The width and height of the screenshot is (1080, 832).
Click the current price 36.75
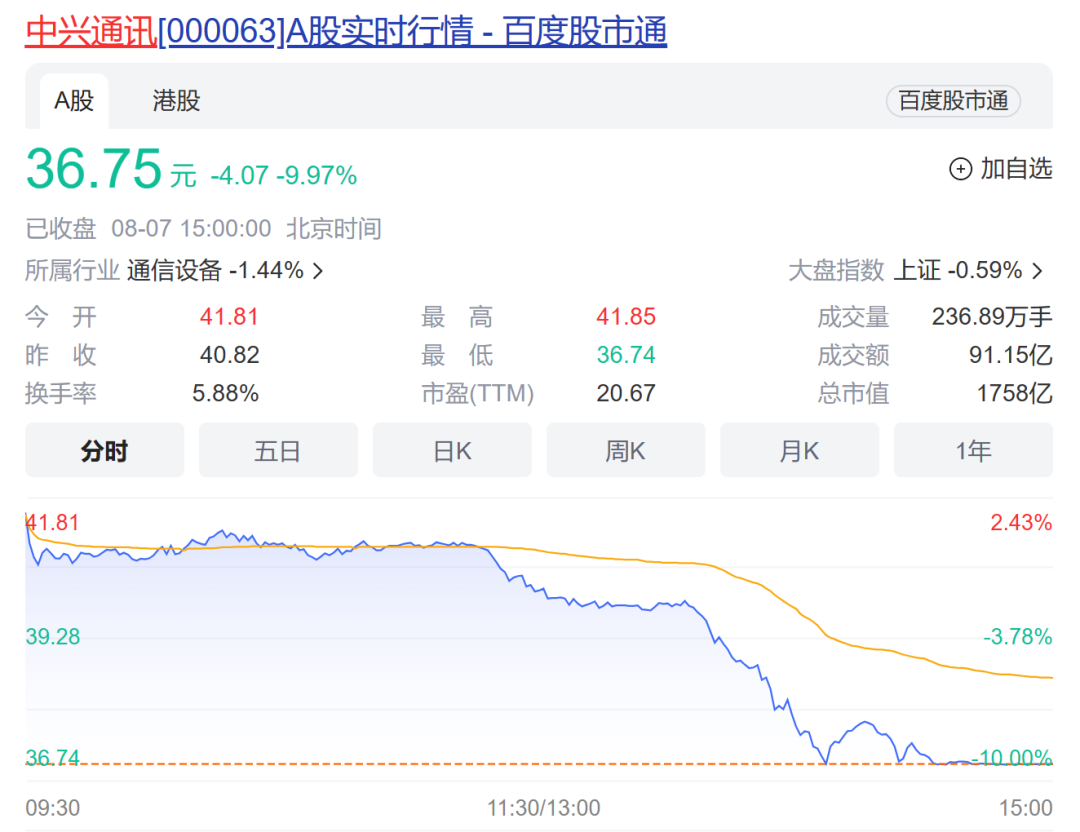[94, 169]
